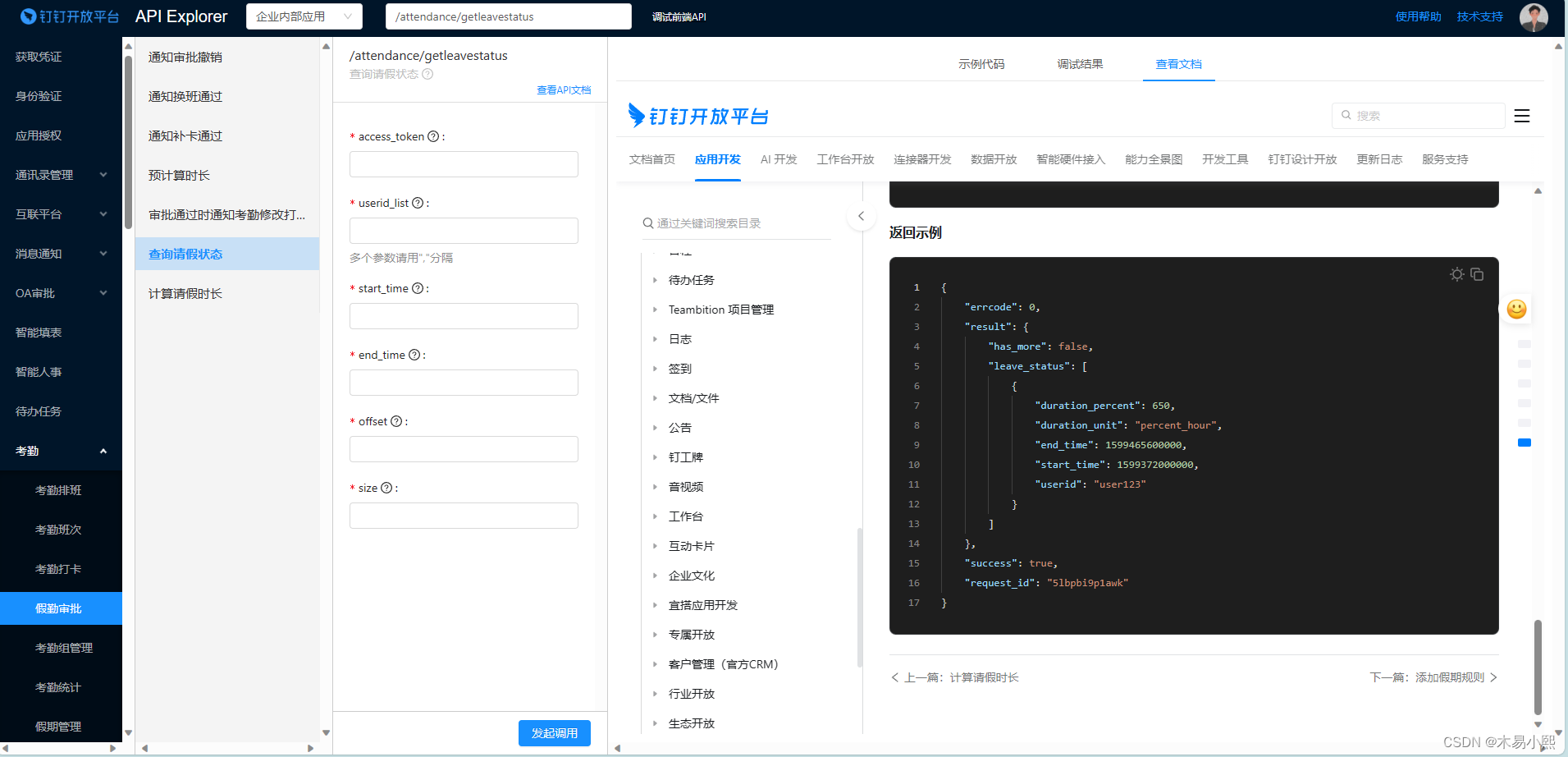The height and width of the screenshot is (757, 1568).
Task: Click help icon next to access_token
Action: tap(433, 136)
